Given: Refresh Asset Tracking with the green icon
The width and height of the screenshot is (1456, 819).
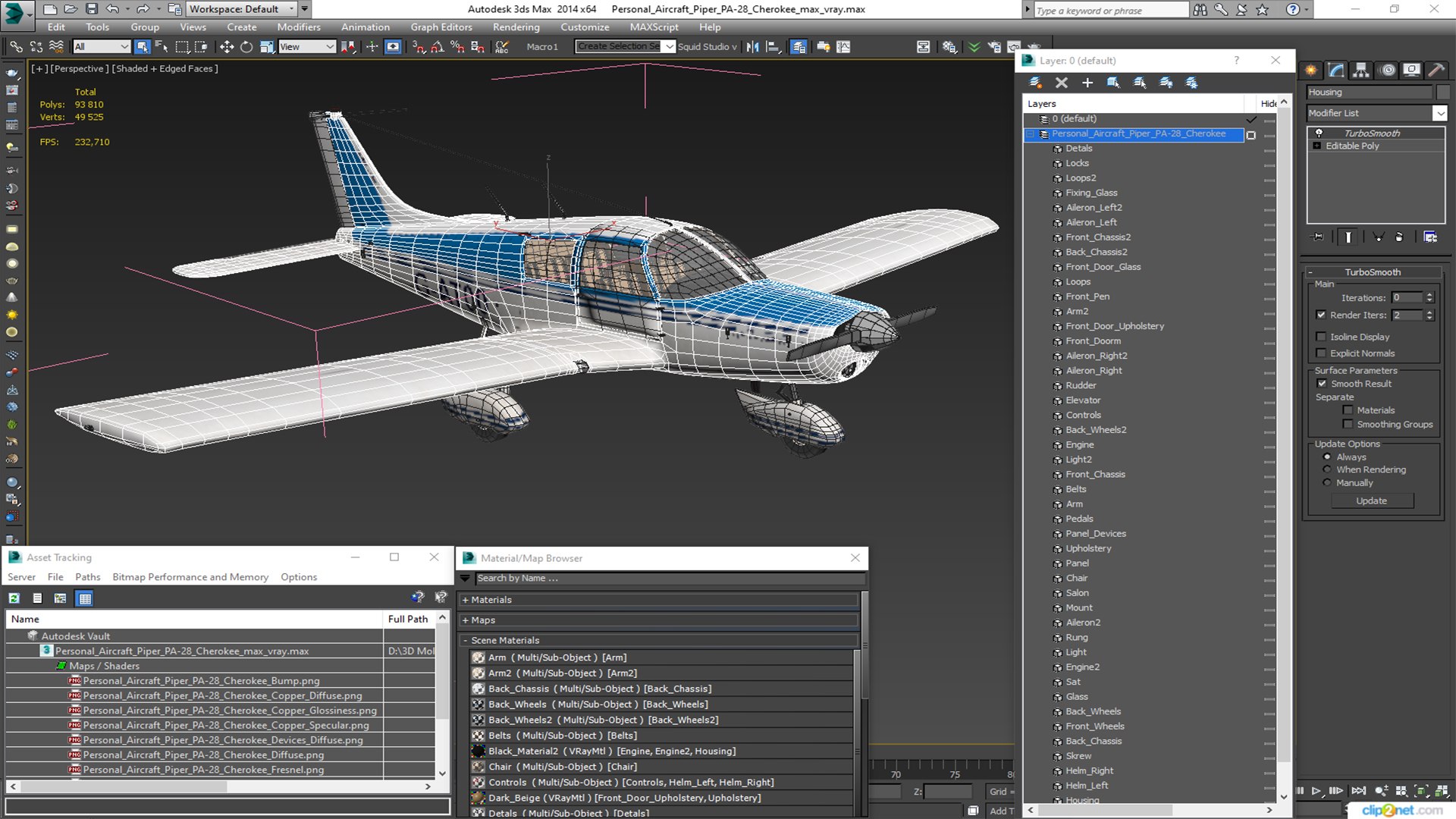Looking at the screenshot, I should [14, 598].
